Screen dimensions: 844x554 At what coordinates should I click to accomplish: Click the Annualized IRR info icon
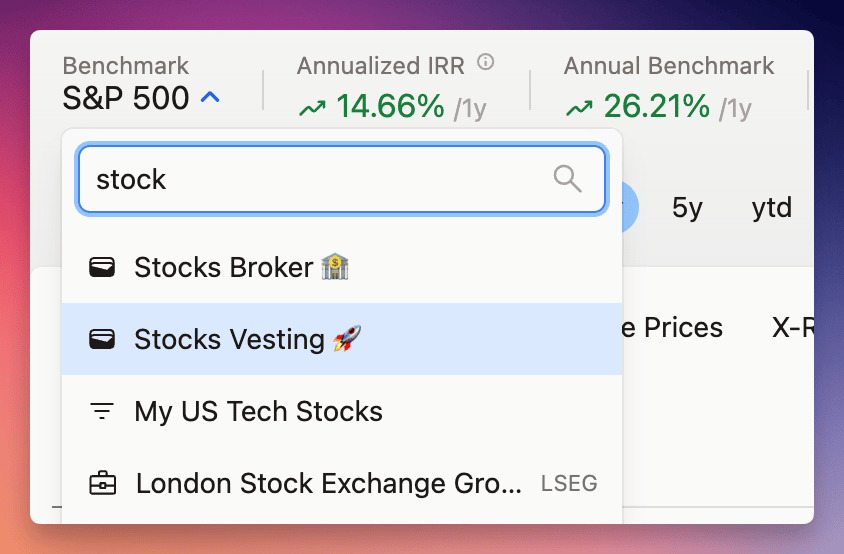[x=486, y=62]
